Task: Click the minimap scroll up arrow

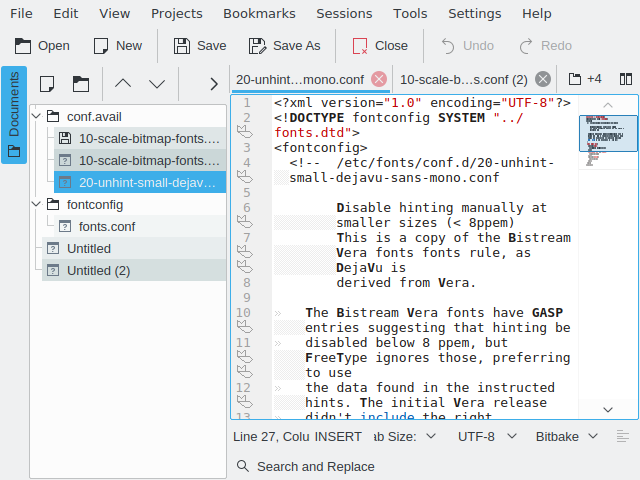Action: tap(608, 105)
